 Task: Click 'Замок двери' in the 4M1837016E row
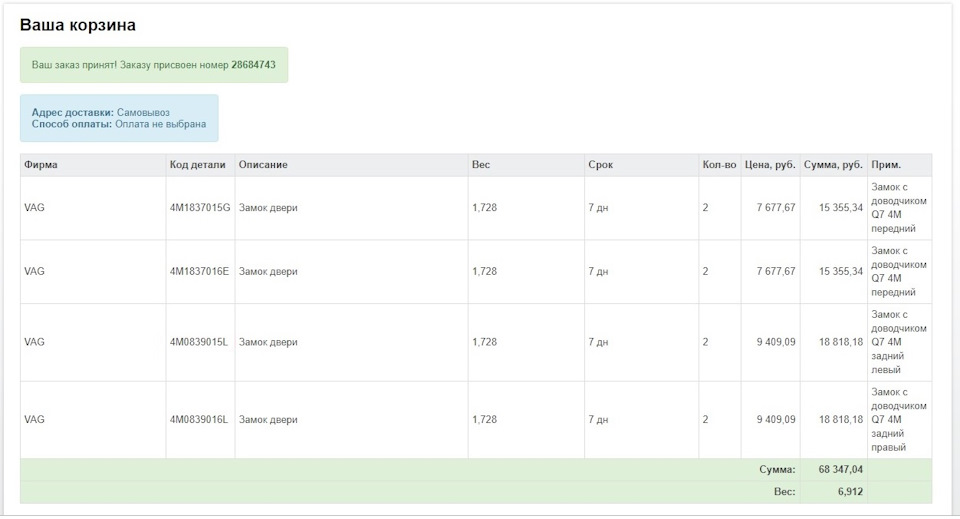[x=268, y=272]
